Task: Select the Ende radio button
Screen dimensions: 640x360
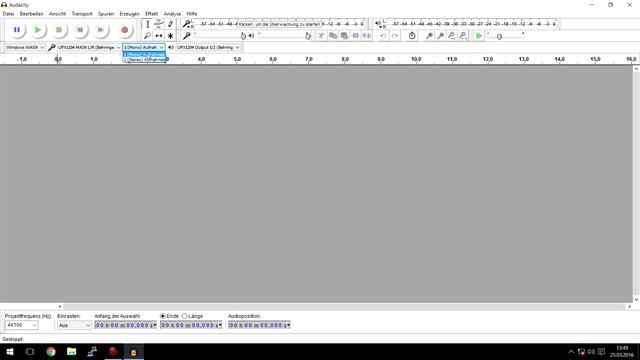Action: 162,316
